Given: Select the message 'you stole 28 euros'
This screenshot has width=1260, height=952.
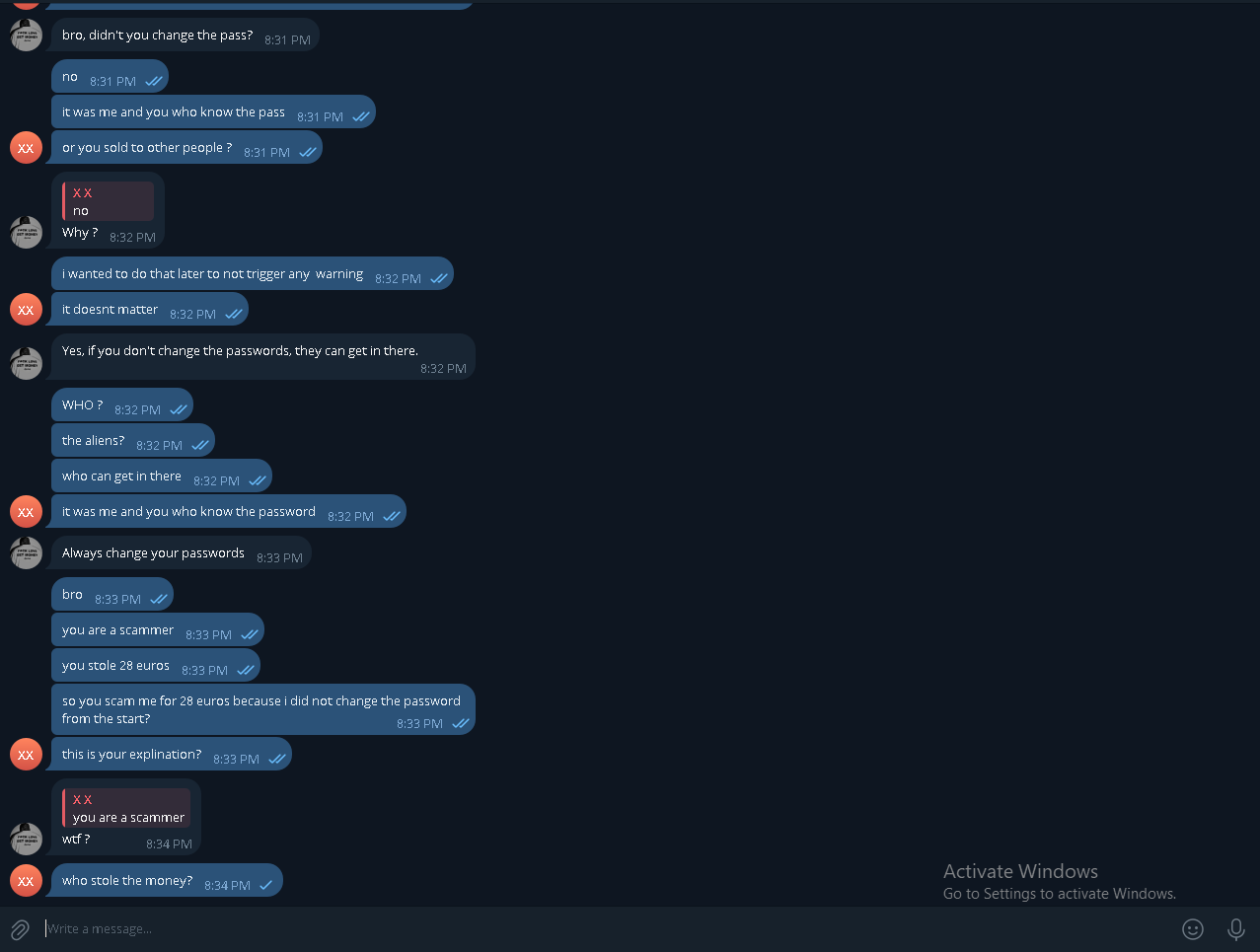Looking at the screenshot, I should tap(156, 666).
